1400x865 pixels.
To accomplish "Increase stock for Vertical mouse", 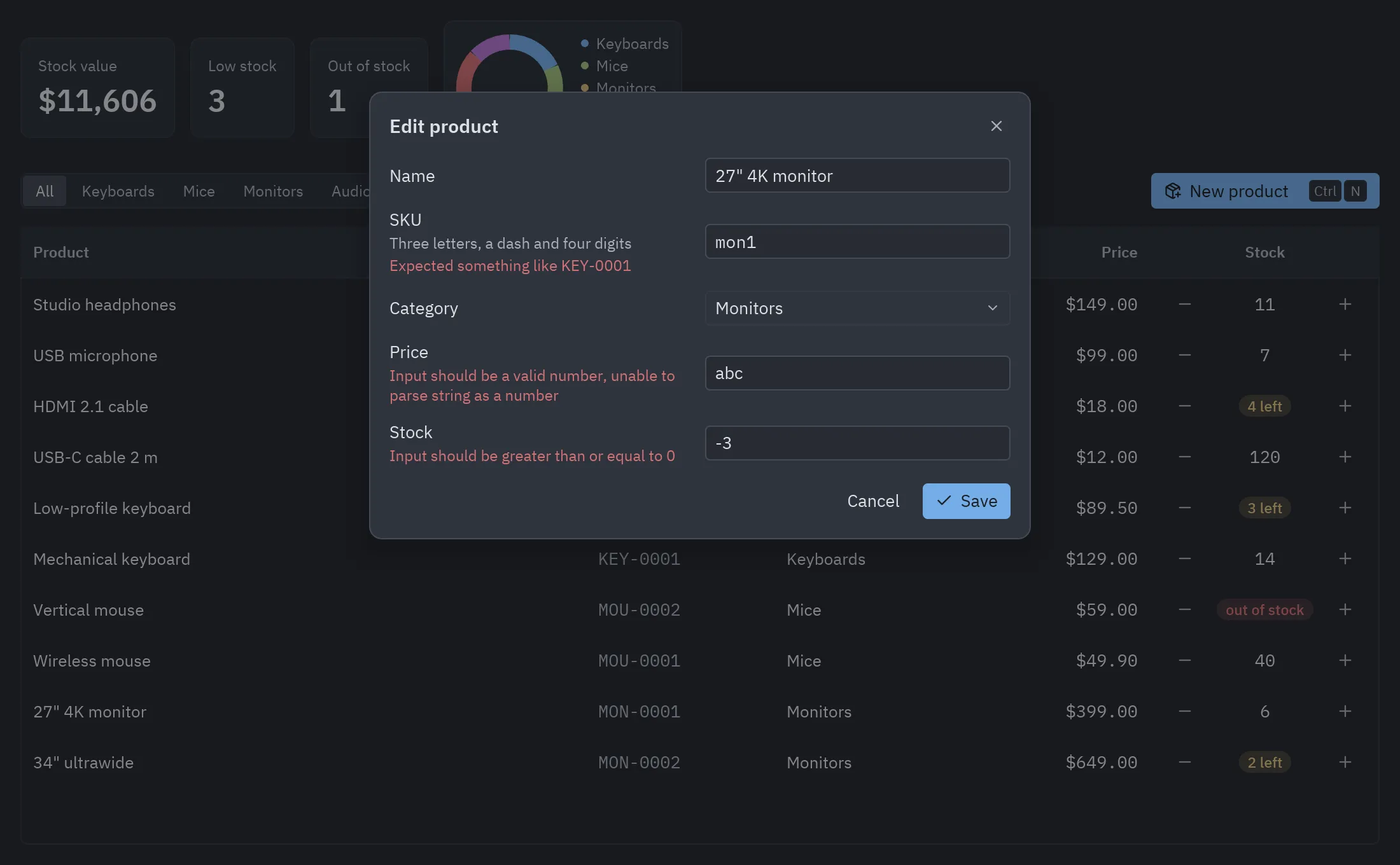I will pyautogui.click(x=1345, y=609).
